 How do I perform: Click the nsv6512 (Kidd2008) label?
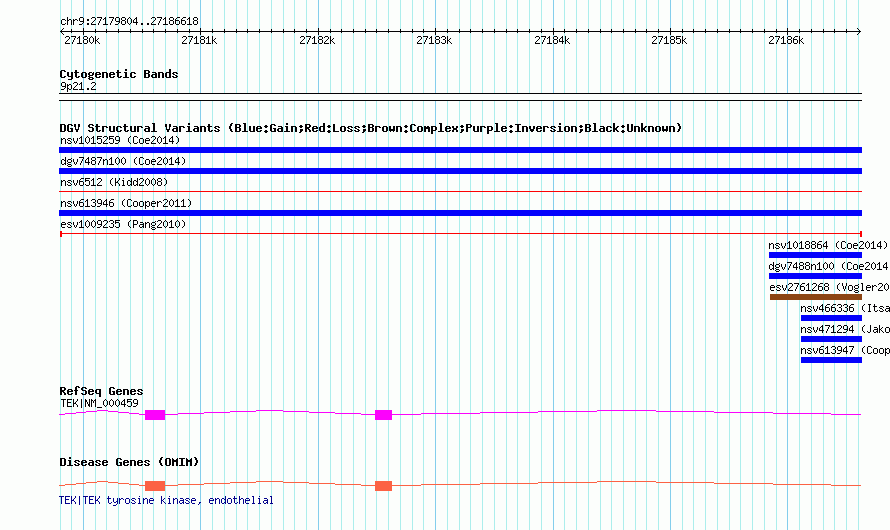pyautogui.click(x=114, y=182)
